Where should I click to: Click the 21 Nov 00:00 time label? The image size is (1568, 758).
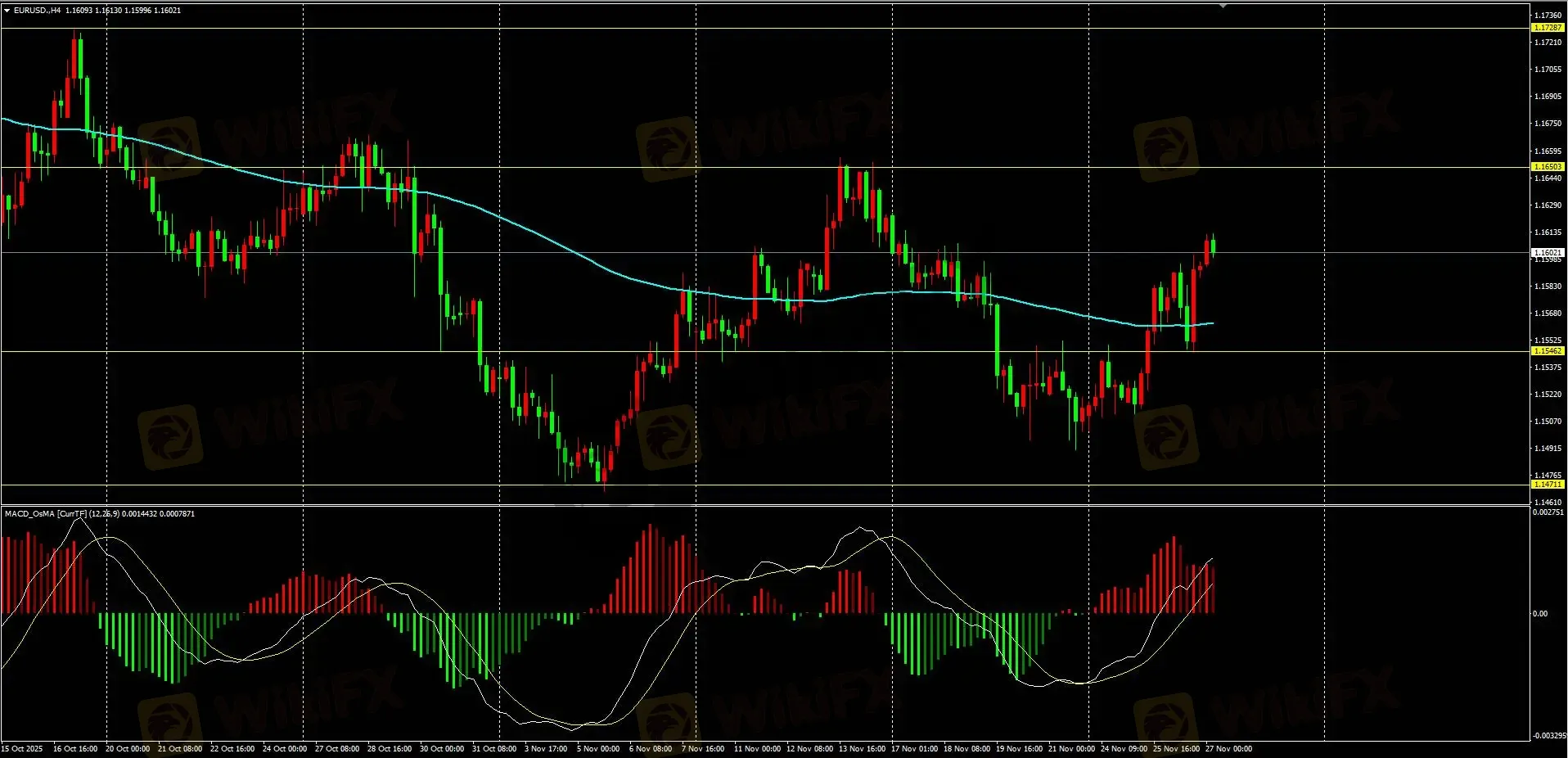[1071, 749]
